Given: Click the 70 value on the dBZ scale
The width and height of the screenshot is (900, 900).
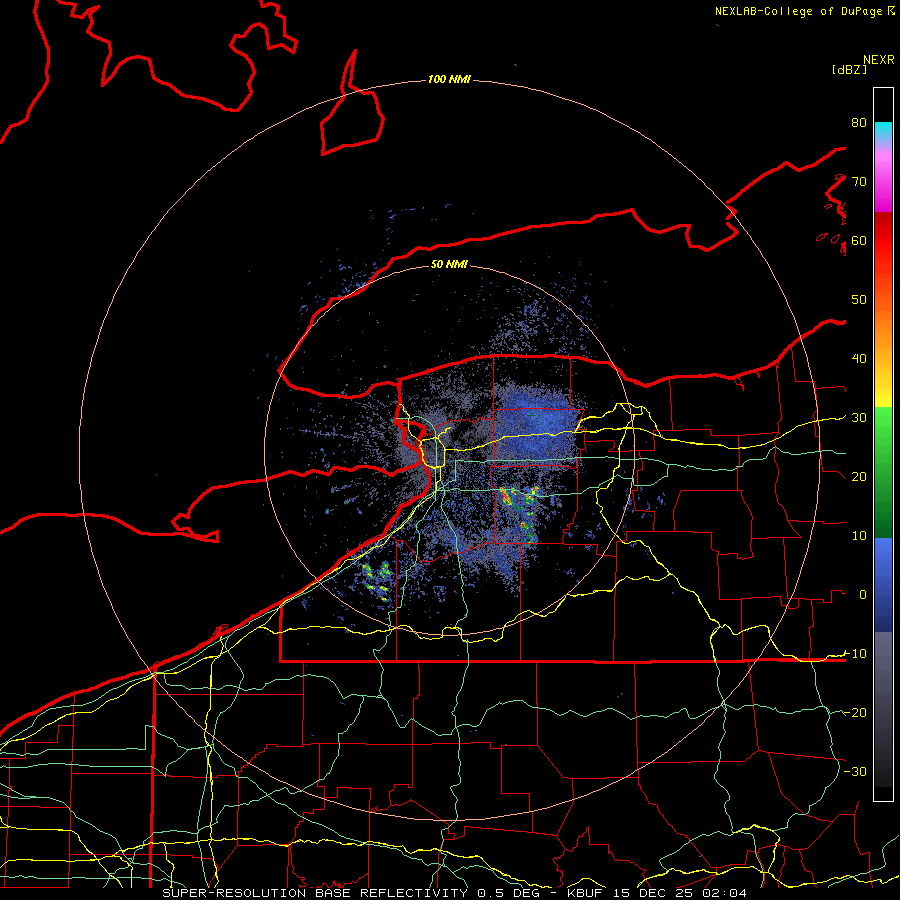Looking at the screenshot, I should 859,181.
